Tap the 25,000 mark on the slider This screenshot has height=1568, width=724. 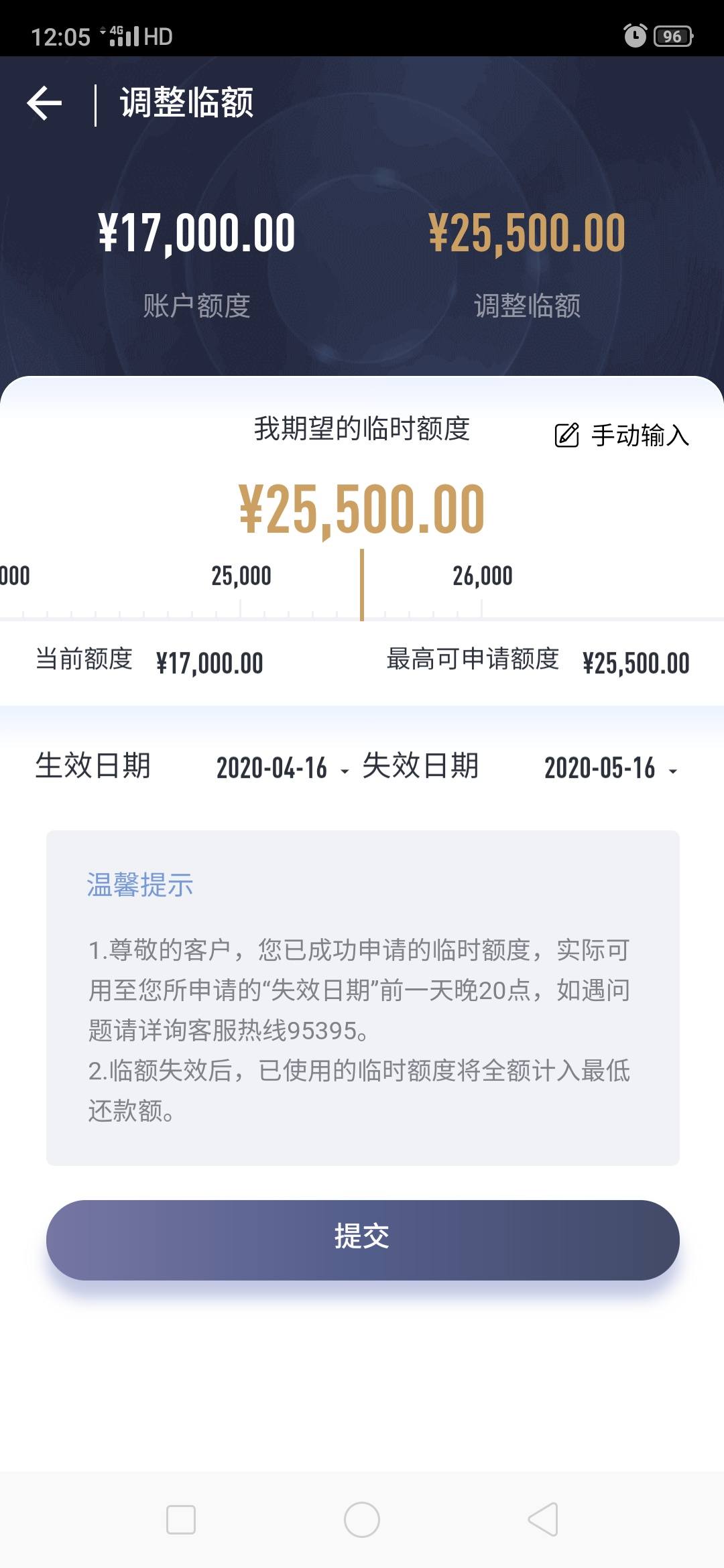click(x=241, y=576)
